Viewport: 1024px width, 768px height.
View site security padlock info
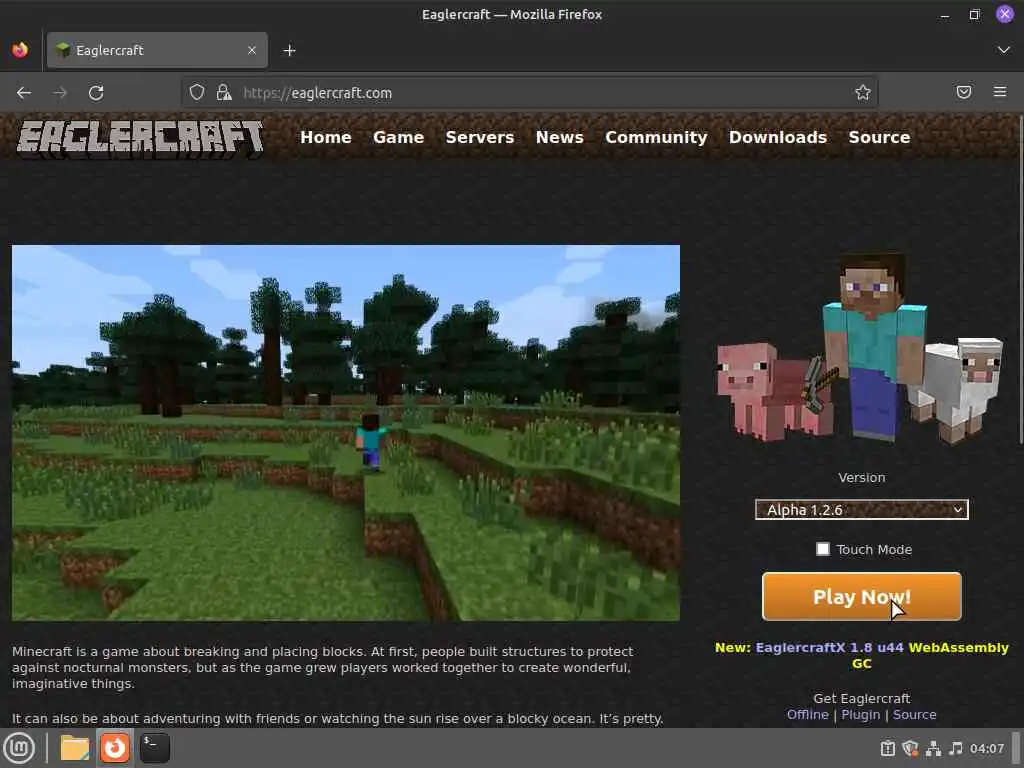[x=224, y=92]
